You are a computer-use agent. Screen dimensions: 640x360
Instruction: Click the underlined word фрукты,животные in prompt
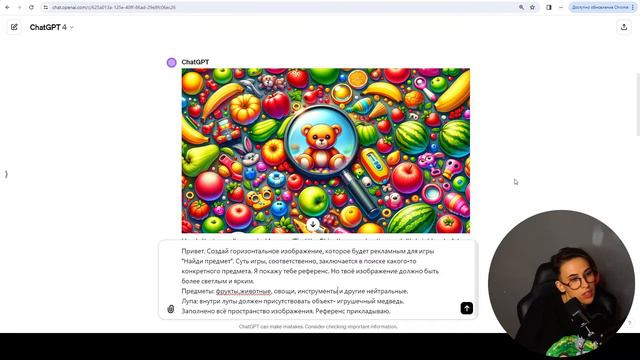(x=243, y=291)
